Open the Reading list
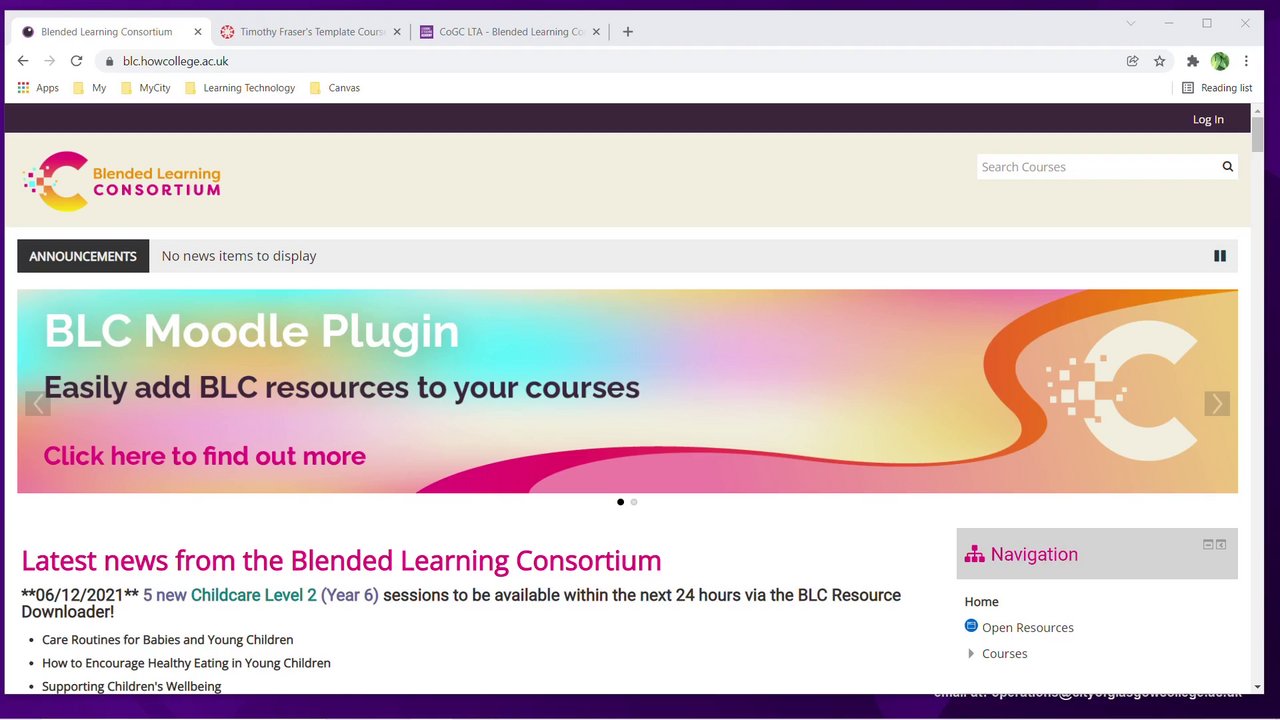1280x720 pixels. (x=1217, y=88)
